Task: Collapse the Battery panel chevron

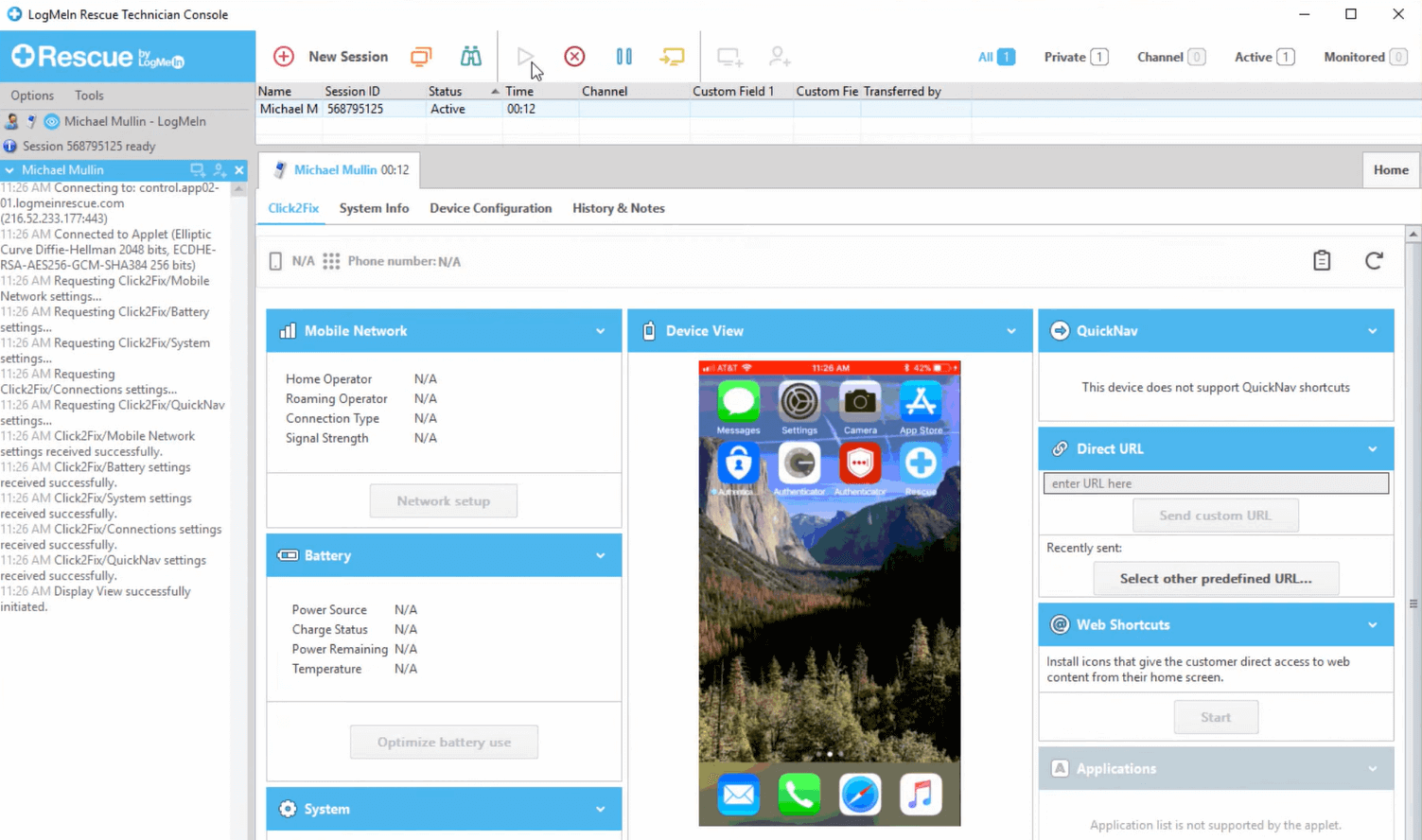Action: coord(600,556)
